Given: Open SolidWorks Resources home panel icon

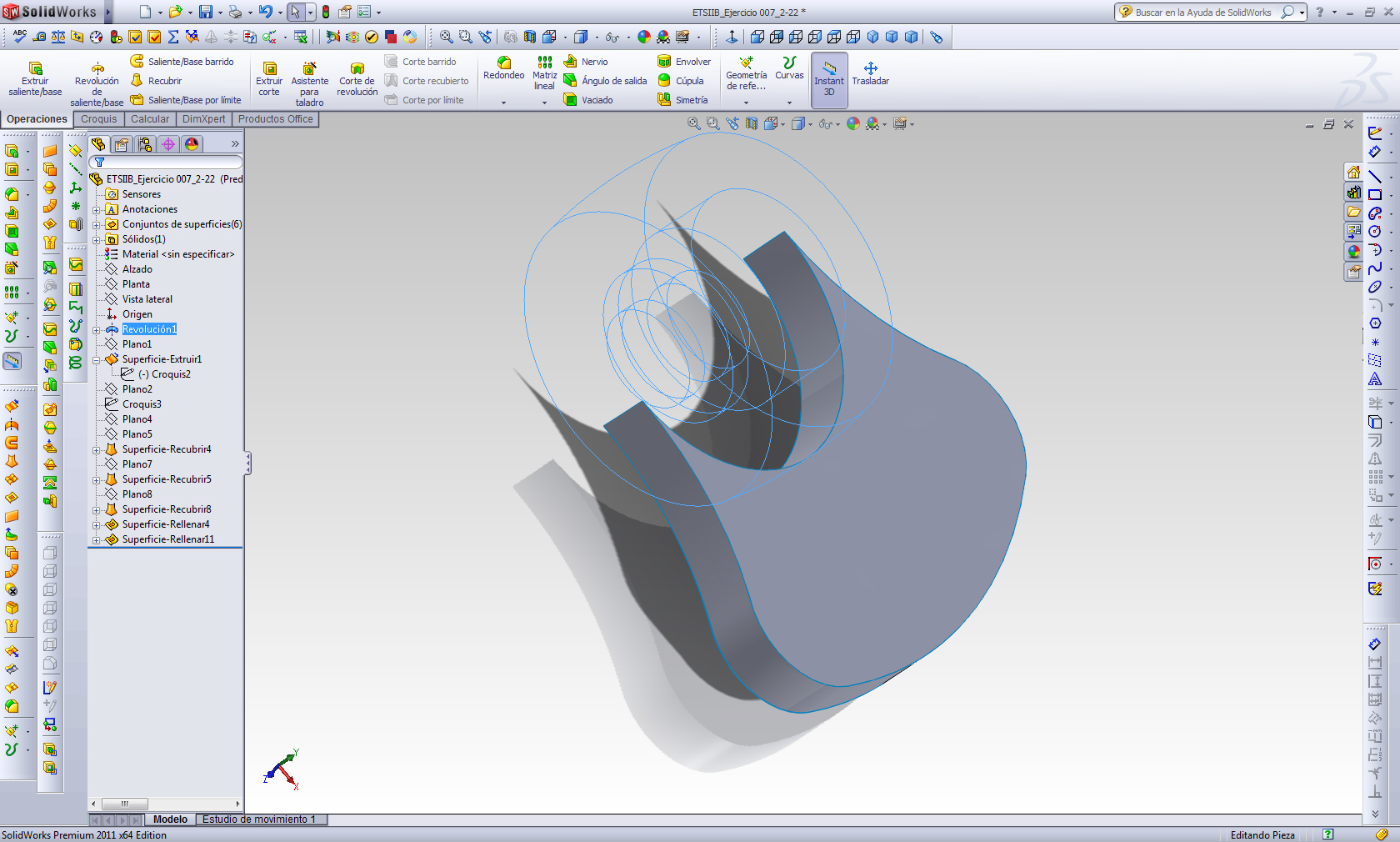Looking at the screenshot, I should click(x=1354, y=173).
